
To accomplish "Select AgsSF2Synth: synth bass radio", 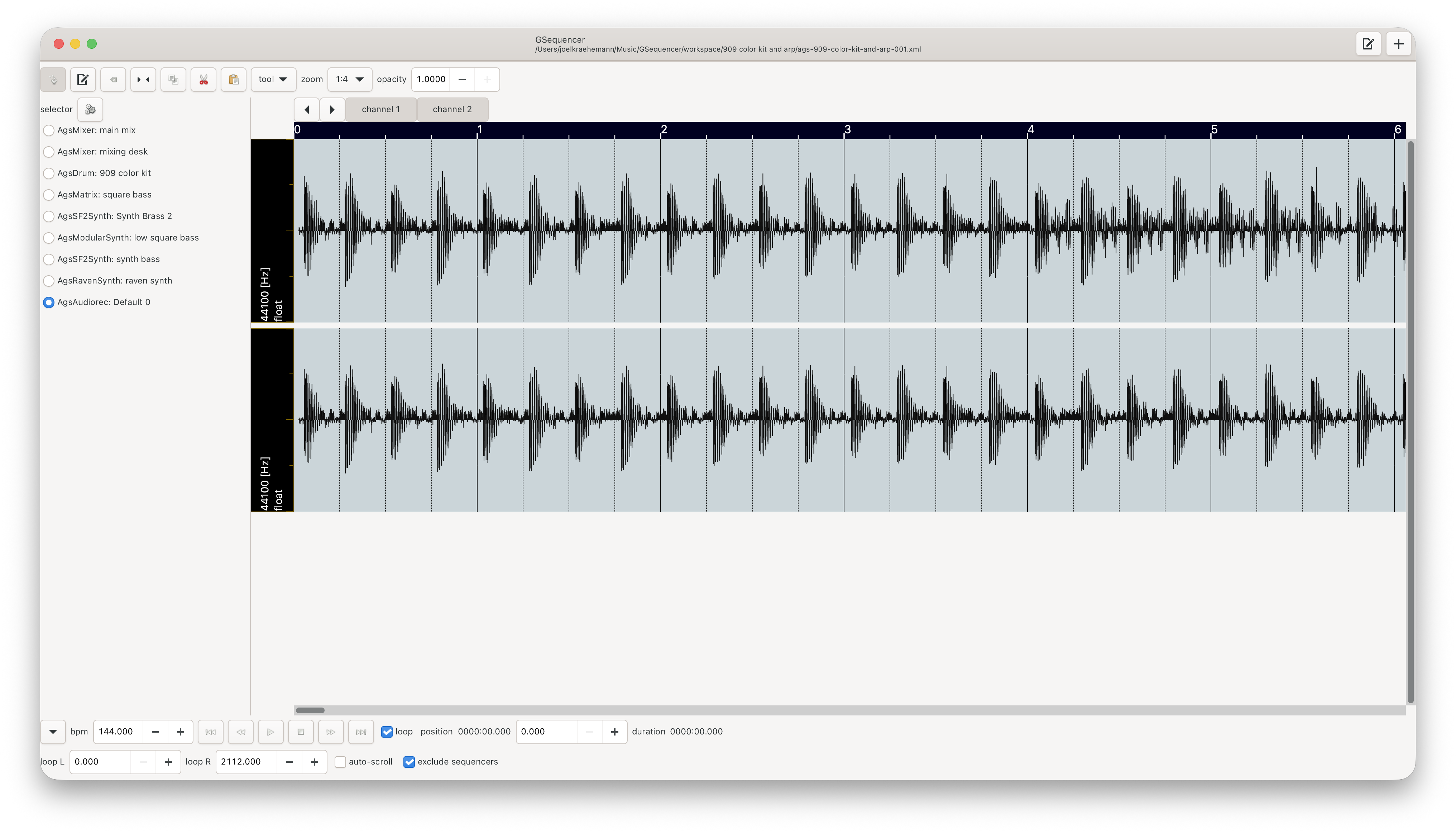I will click(49, 259).
